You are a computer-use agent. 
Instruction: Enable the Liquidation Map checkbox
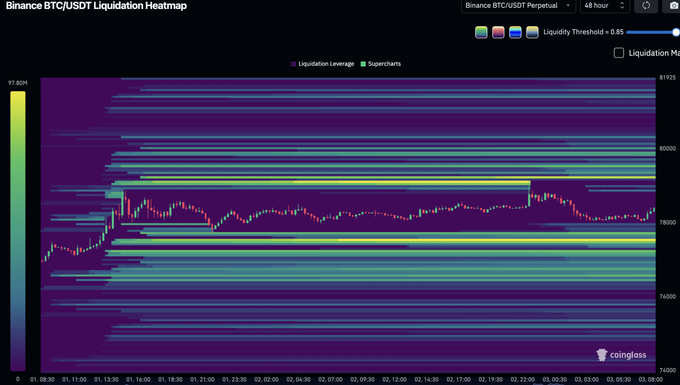coord(619,53)
